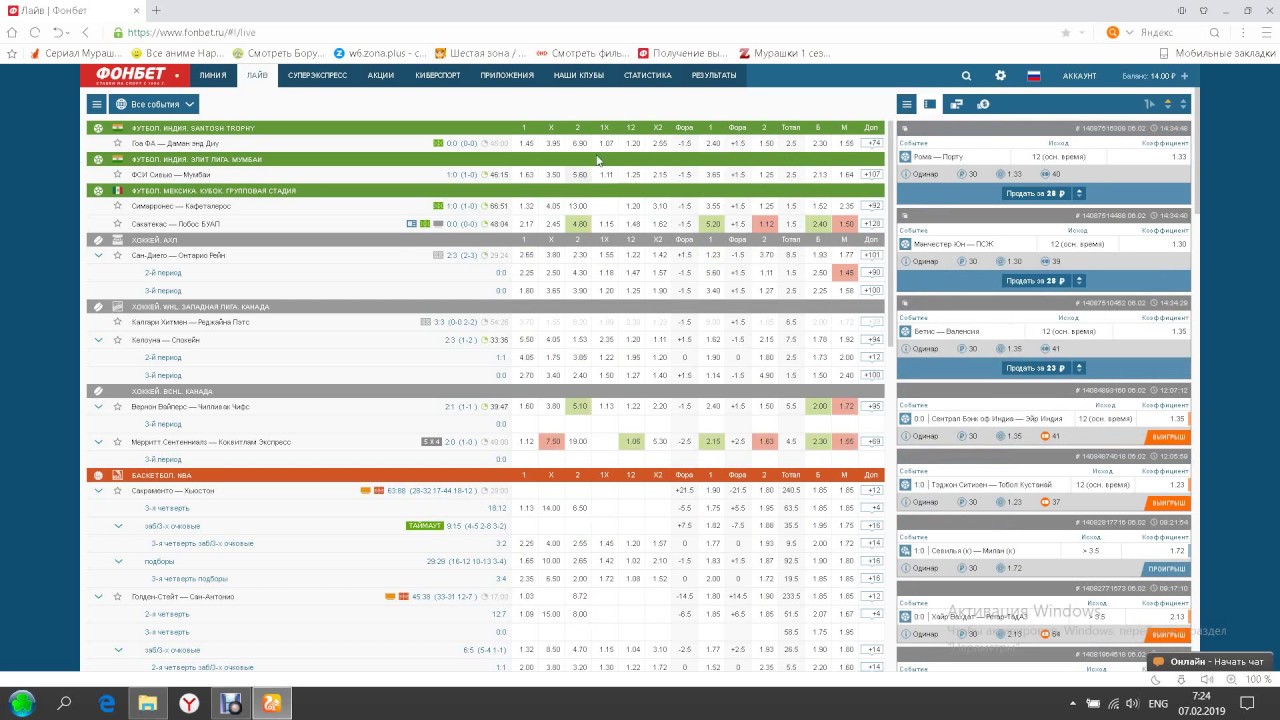Viewport: 1280px width, 720px height.
Task: Click the plus icon beside balance
Action: click(1185, 75)
